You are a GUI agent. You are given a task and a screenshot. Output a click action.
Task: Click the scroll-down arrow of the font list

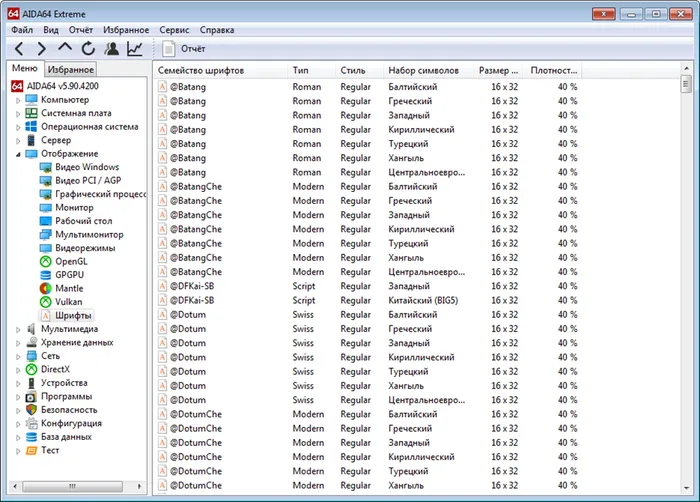(686, 488)
